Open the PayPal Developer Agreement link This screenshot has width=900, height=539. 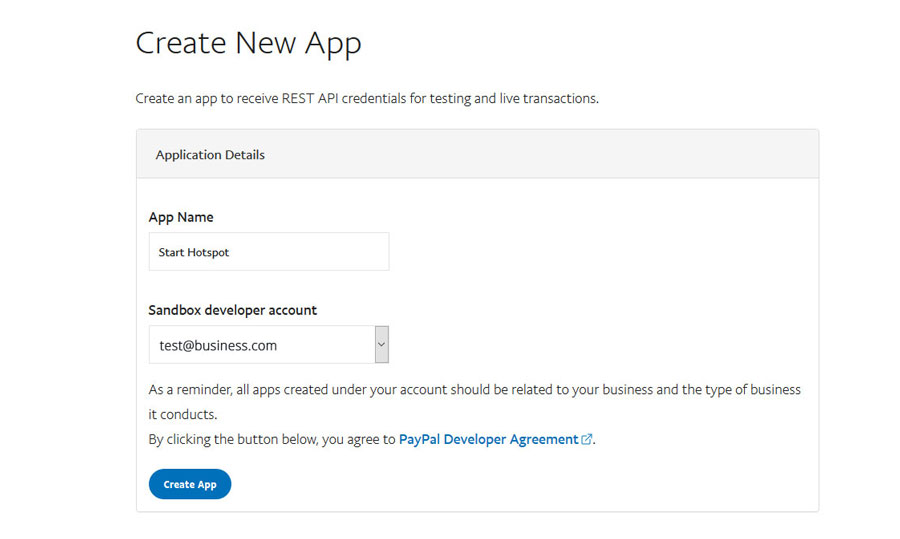tap(488, 439)
